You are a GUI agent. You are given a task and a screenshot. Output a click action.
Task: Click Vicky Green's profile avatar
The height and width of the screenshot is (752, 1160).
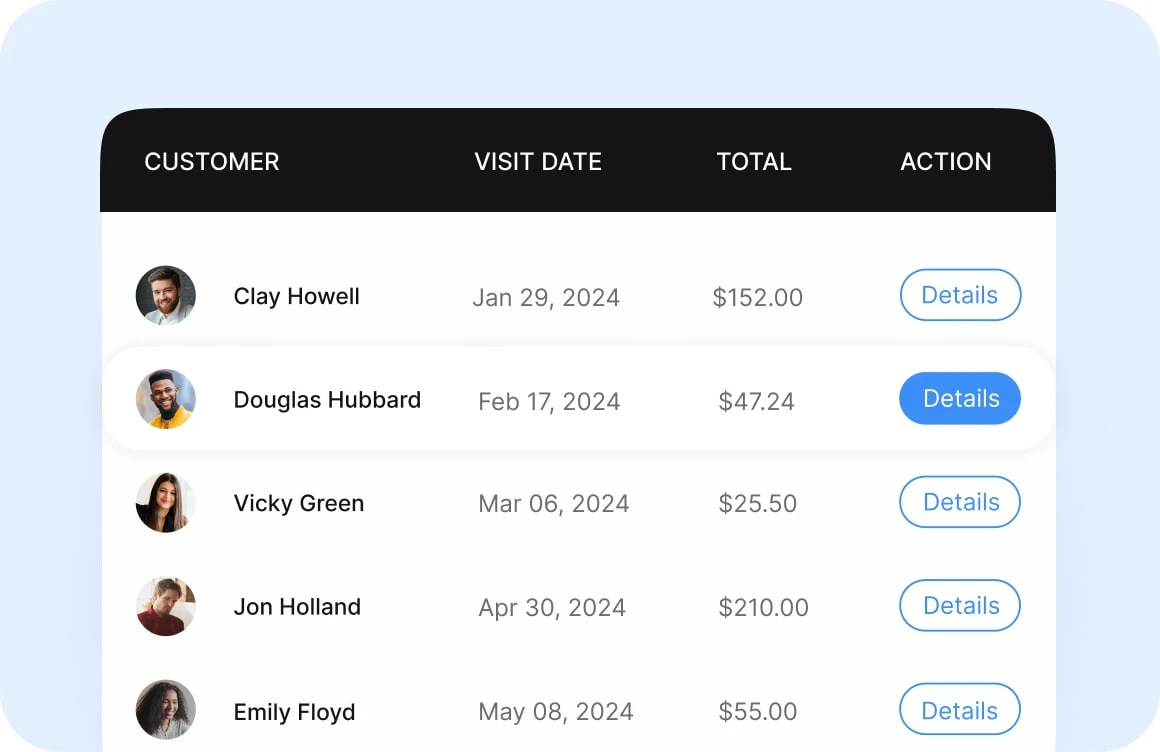click(x=166, y=503)
